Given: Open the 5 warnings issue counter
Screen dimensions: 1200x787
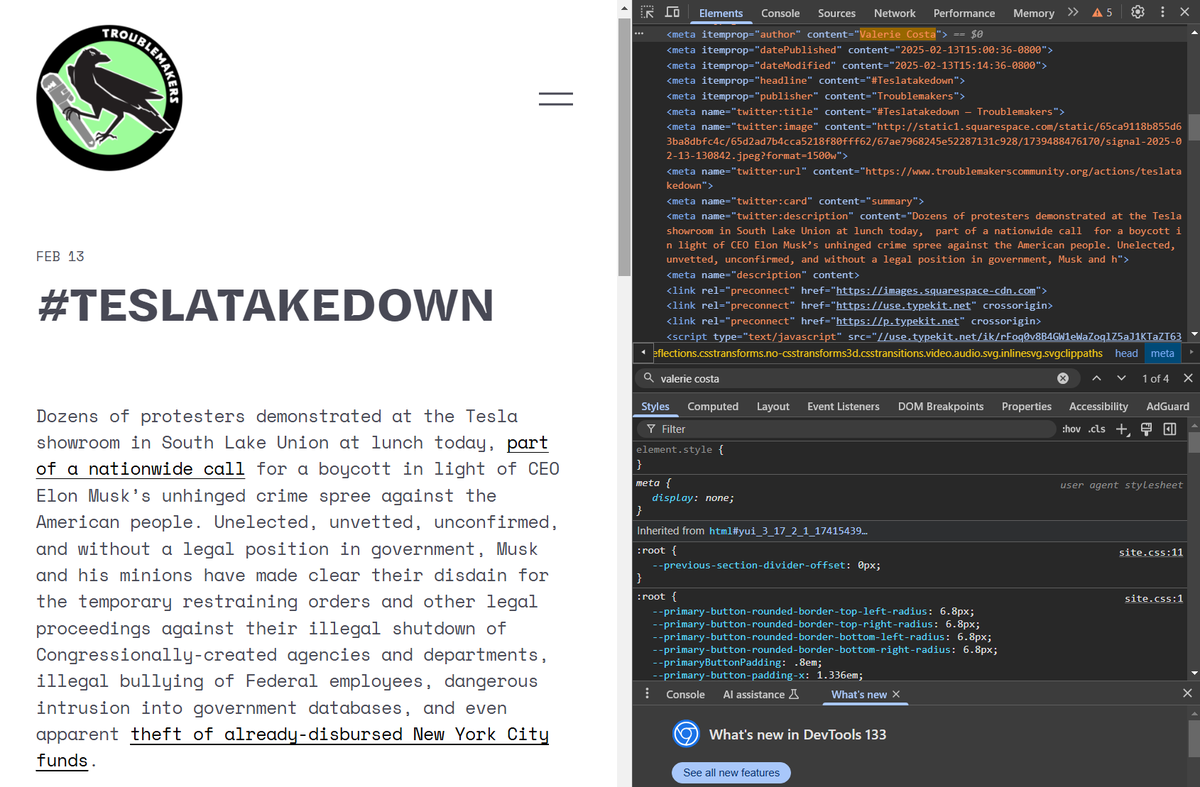Looking at the screenshot, I should [1102, 12].
